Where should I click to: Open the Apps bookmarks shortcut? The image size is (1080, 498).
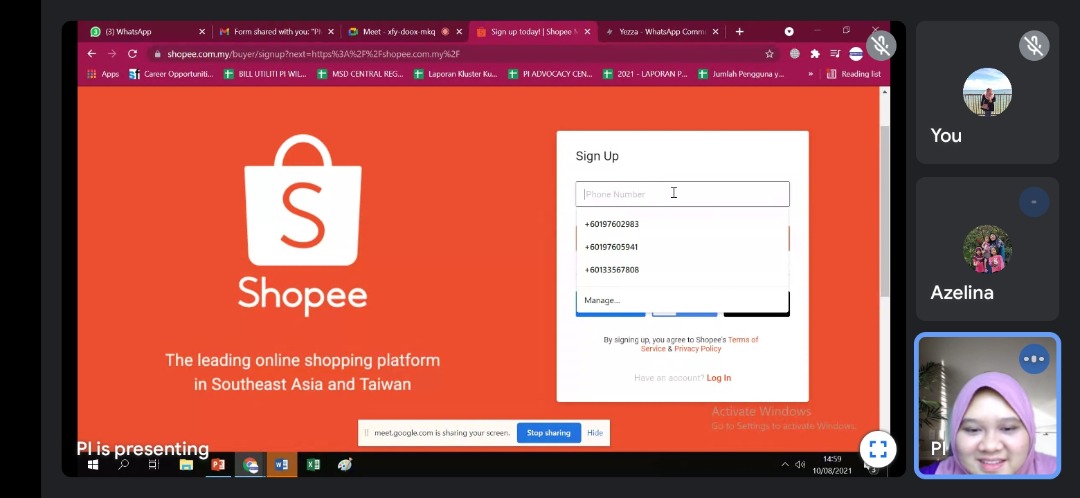(103, 74)
